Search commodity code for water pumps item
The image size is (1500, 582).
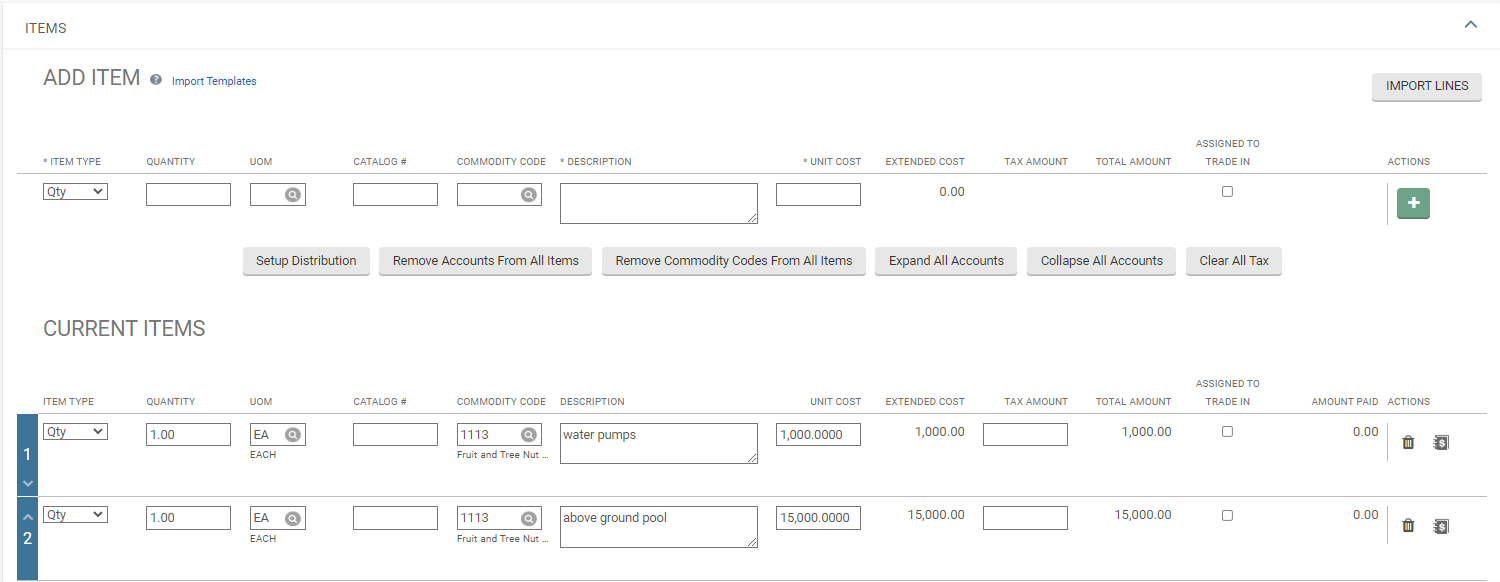coord(528,435)
